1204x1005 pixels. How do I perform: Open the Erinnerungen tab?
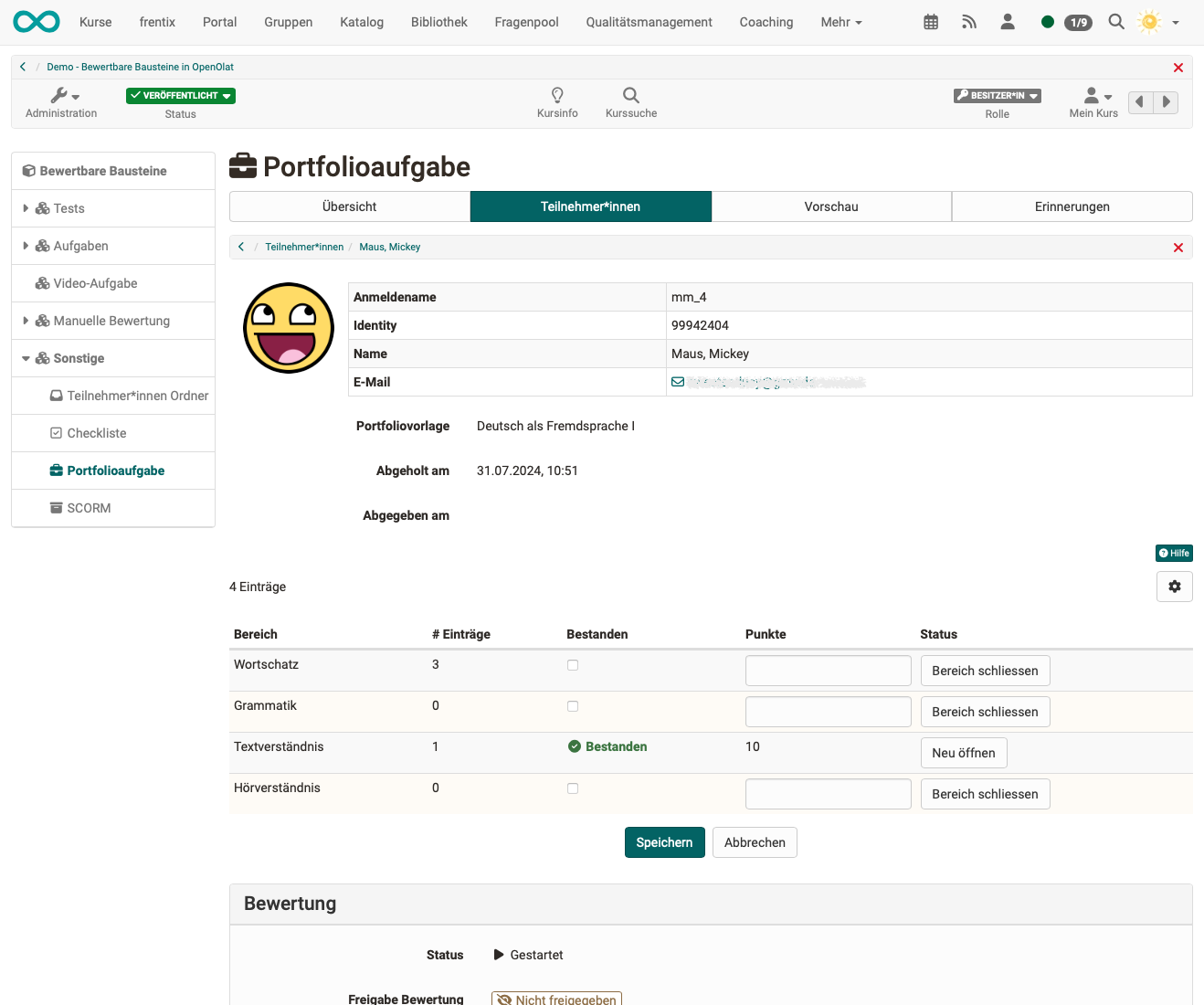1072,206
